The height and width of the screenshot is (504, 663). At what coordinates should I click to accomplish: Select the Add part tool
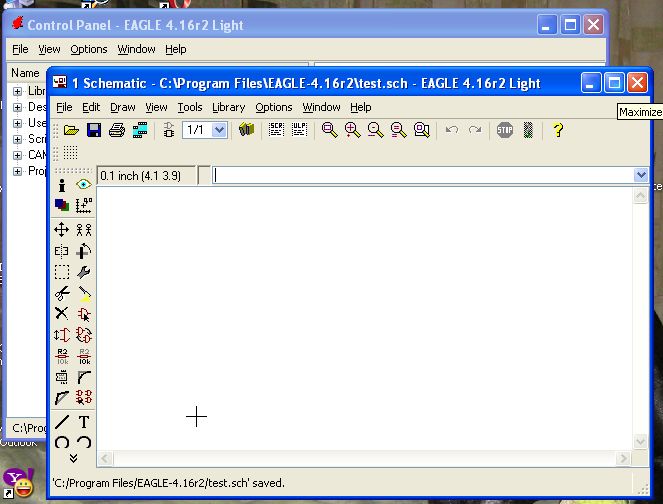pyautogui.click(x=84, y=314)
